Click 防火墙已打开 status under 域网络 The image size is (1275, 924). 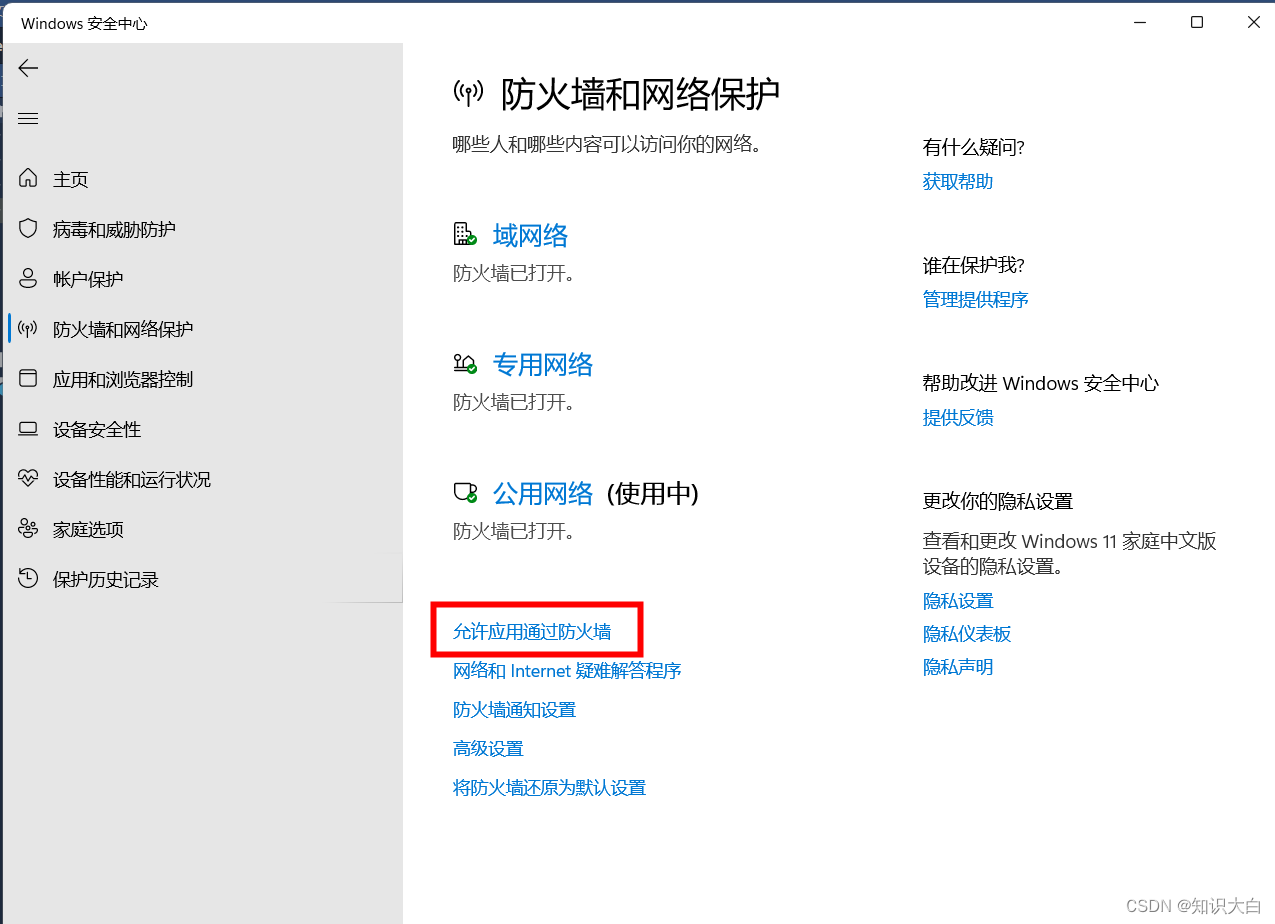coord(514,273)
